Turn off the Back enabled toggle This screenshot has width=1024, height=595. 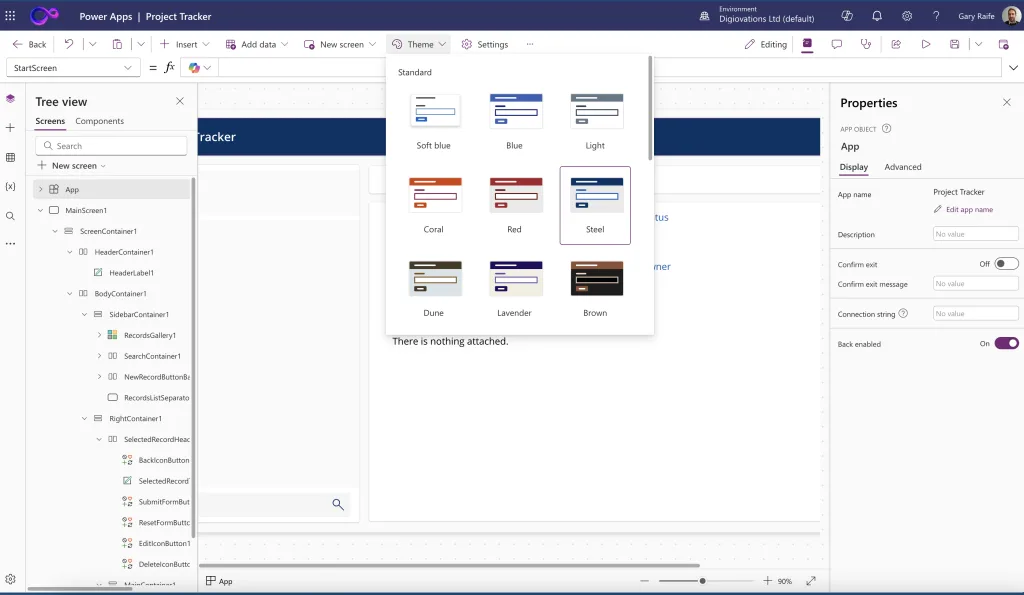(x=1006, y=344)
